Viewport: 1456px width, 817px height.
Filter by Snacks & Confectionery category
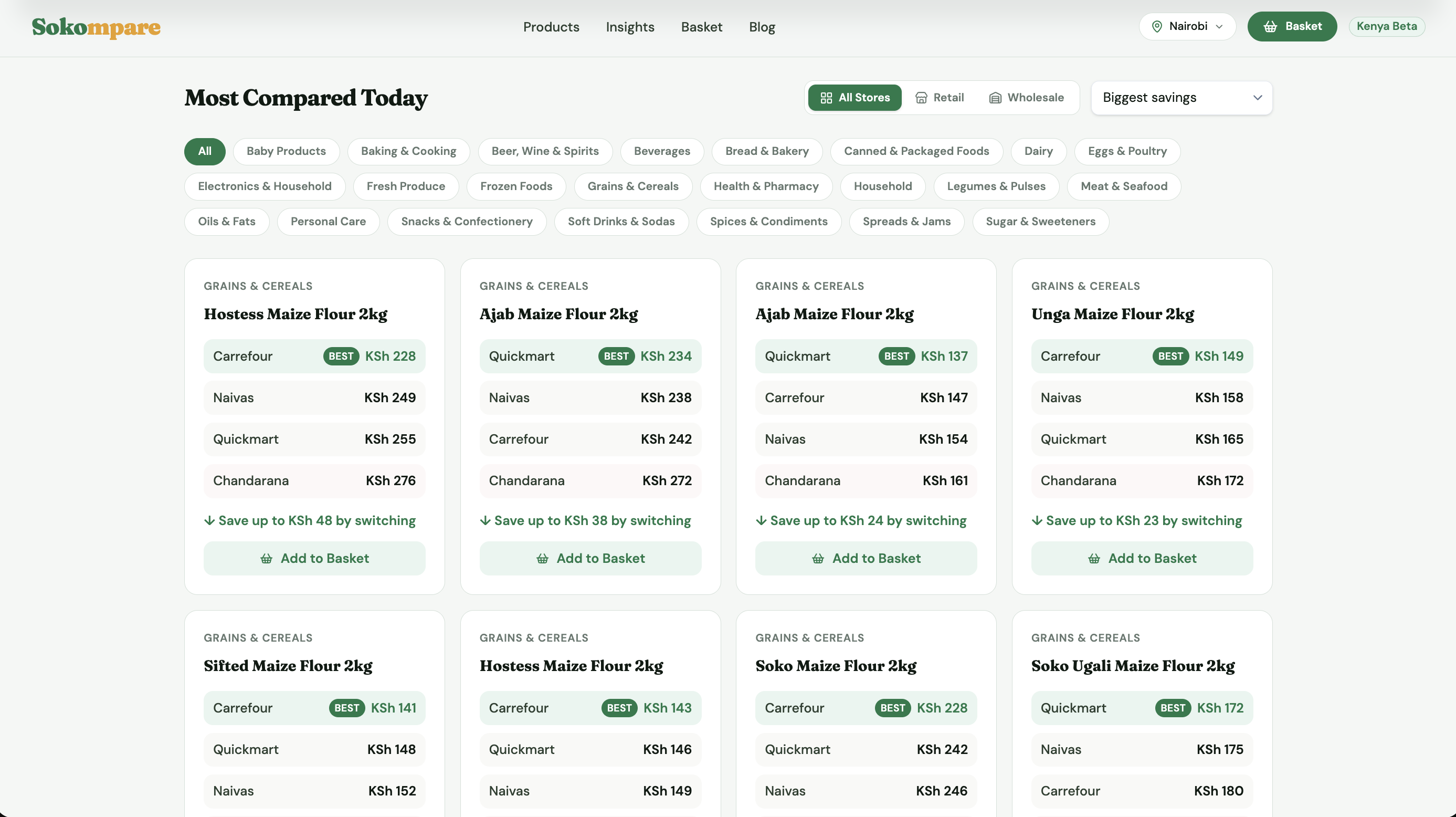pyautogui.click(x=467, y=222)
